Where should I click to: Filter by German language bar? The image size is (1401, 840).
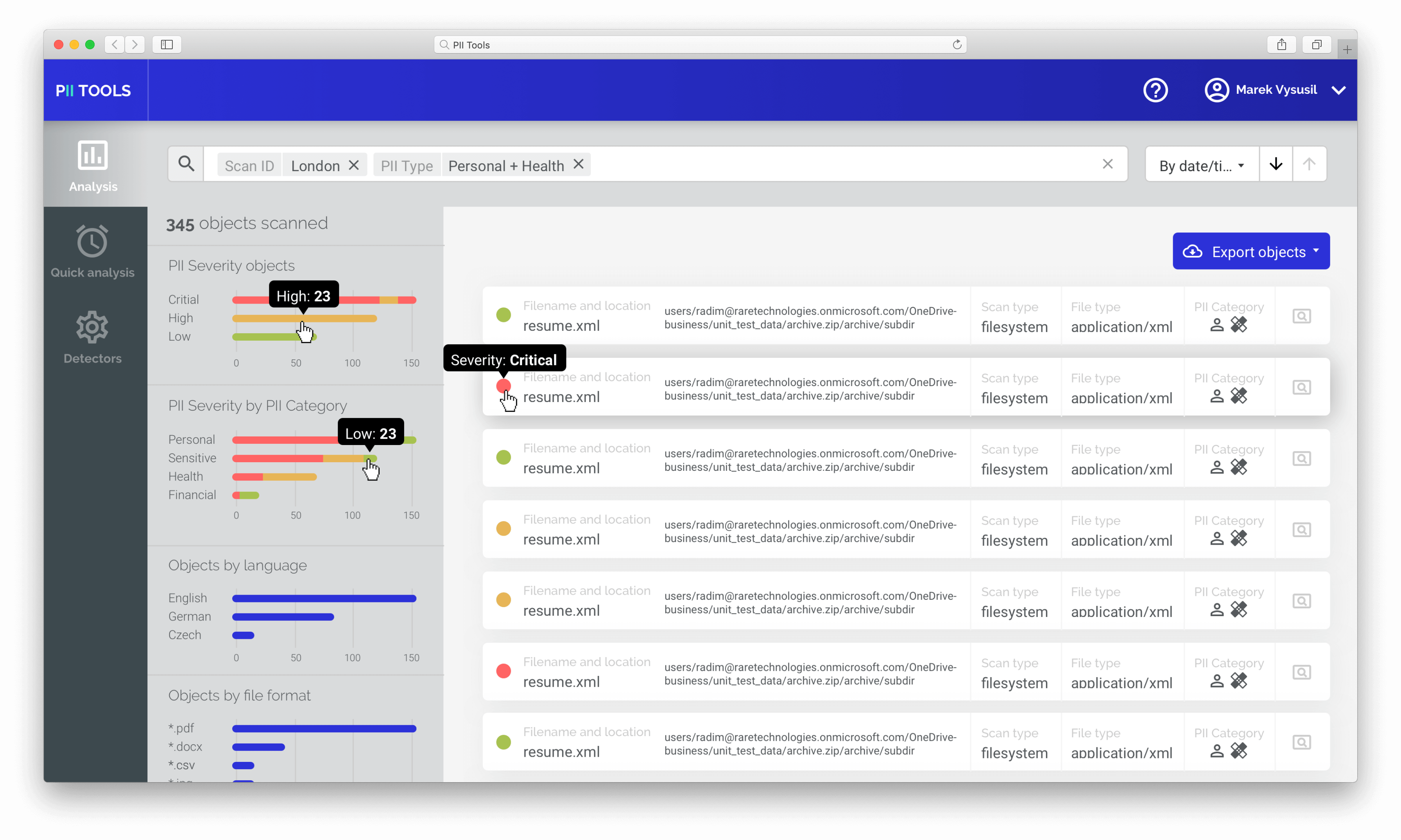[283, 617]
